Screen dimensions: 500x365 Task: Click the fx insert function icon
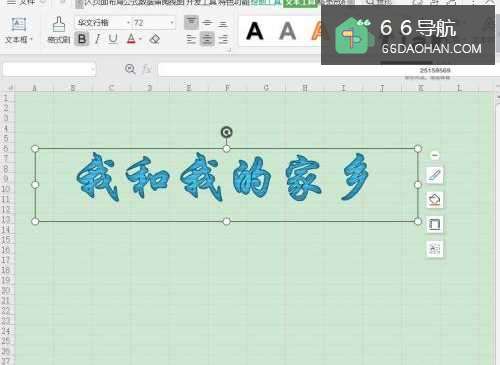coord(147,69)
